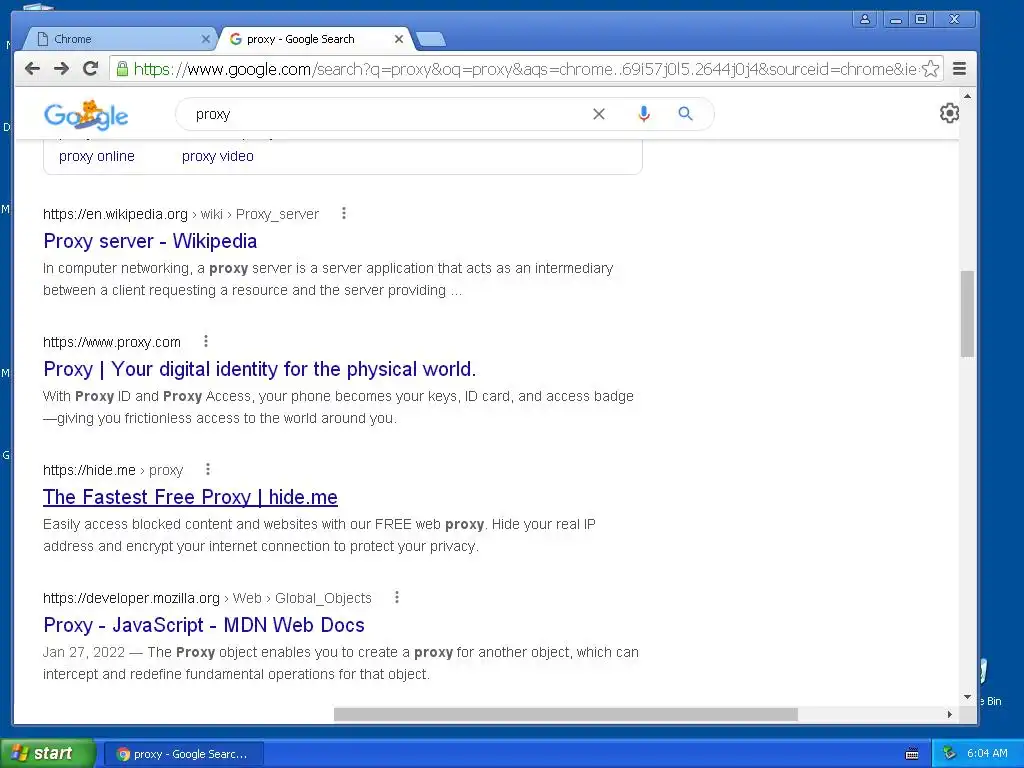Open options menu for hide.me result
The height and width of the screenshot is (768, 1024).
point(208,469)
